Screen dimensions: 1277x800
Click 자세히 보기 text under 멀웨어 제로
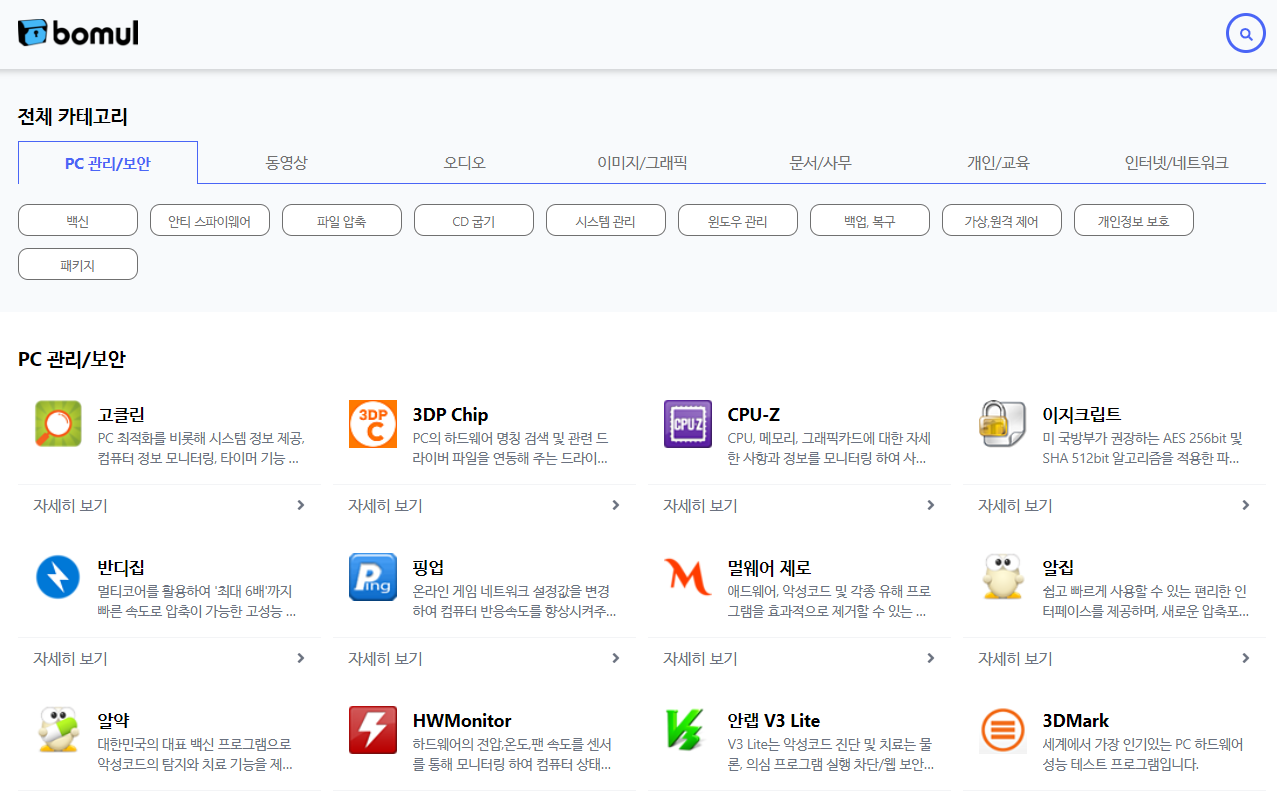700,658
